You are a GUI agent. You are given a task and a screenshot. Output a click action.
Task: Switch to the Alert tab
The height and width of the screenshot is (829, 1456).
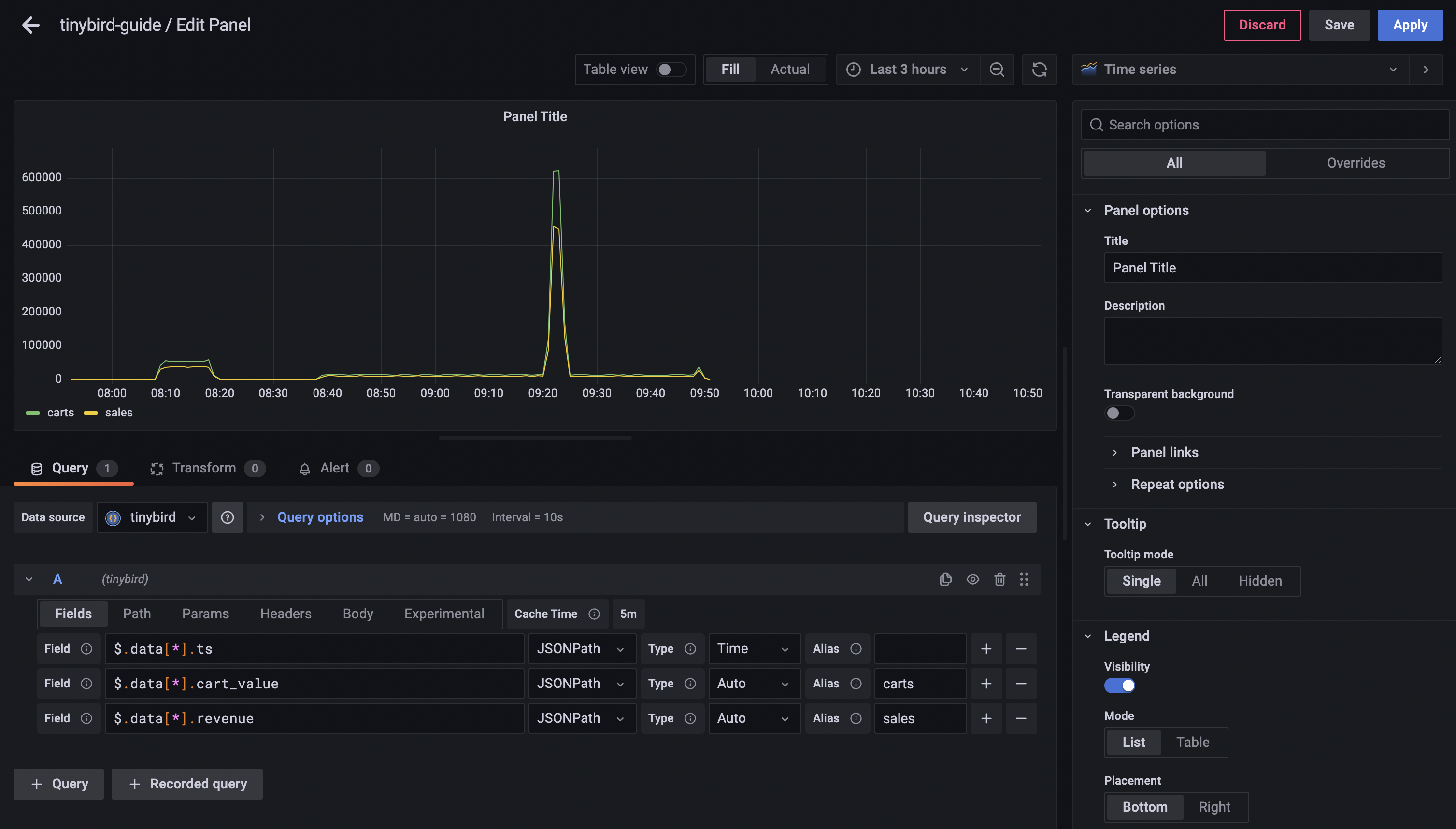(x=339, y=468)
